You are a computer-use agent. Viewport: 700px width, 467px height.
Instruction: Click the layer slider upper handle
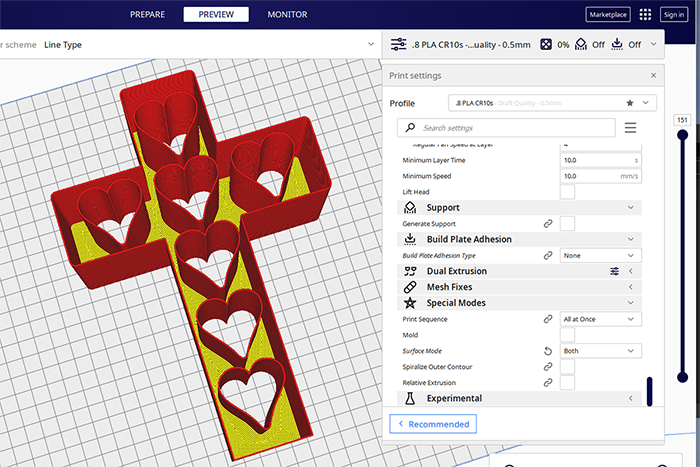coord(682,135)
